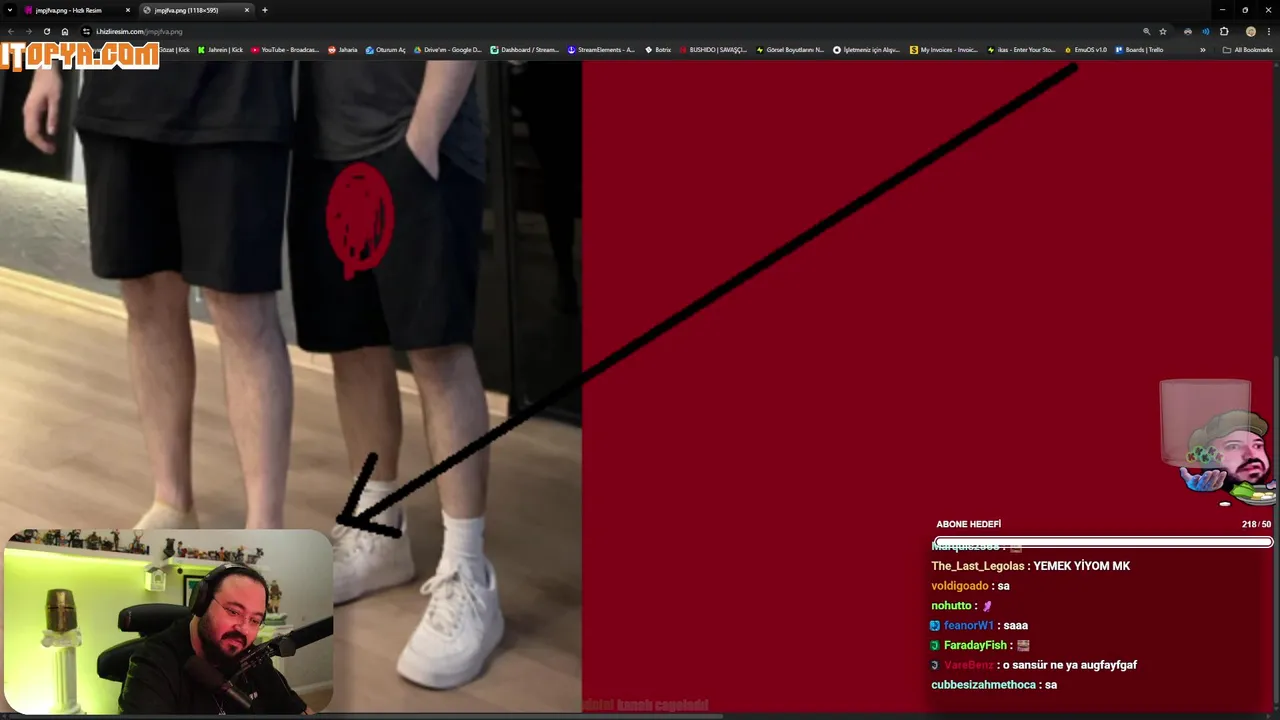The height and width of the screenshot is (720, 1280).
Task: Open the 'My Invoices - Invoic...' bookmark
Action: point(944,49)
